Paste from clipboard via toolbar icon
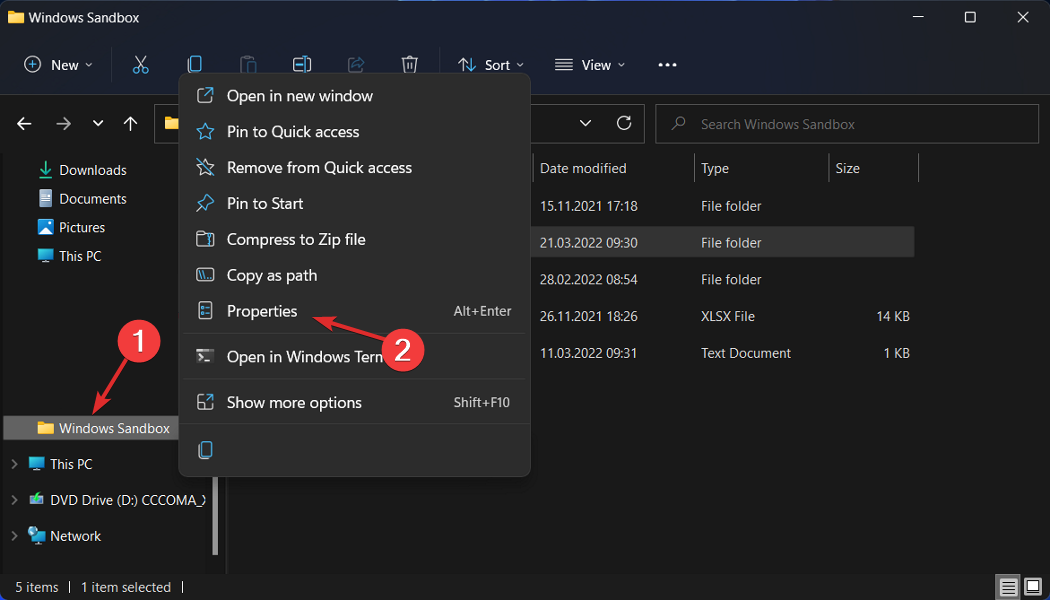This screenshot has width=1050, height=600. [x=248, y=64]
